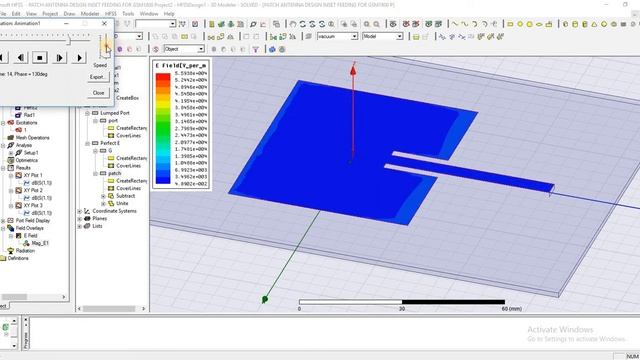640x360 pixels.
Task: Collapse the Perfect E tree node
Action: point(87,143)
